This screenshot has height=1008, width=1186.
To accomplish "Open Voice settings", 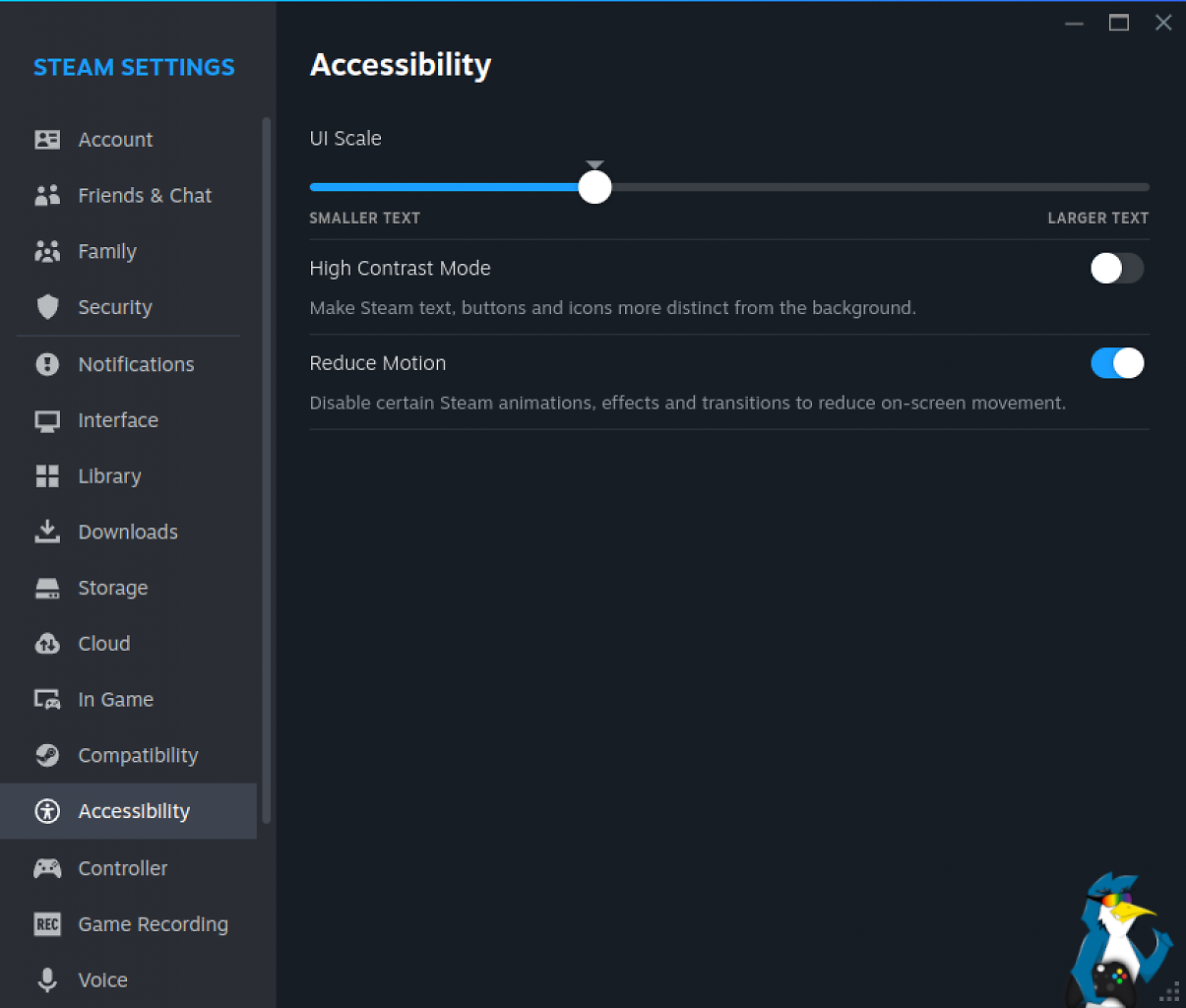I will (x=128, y=980).
